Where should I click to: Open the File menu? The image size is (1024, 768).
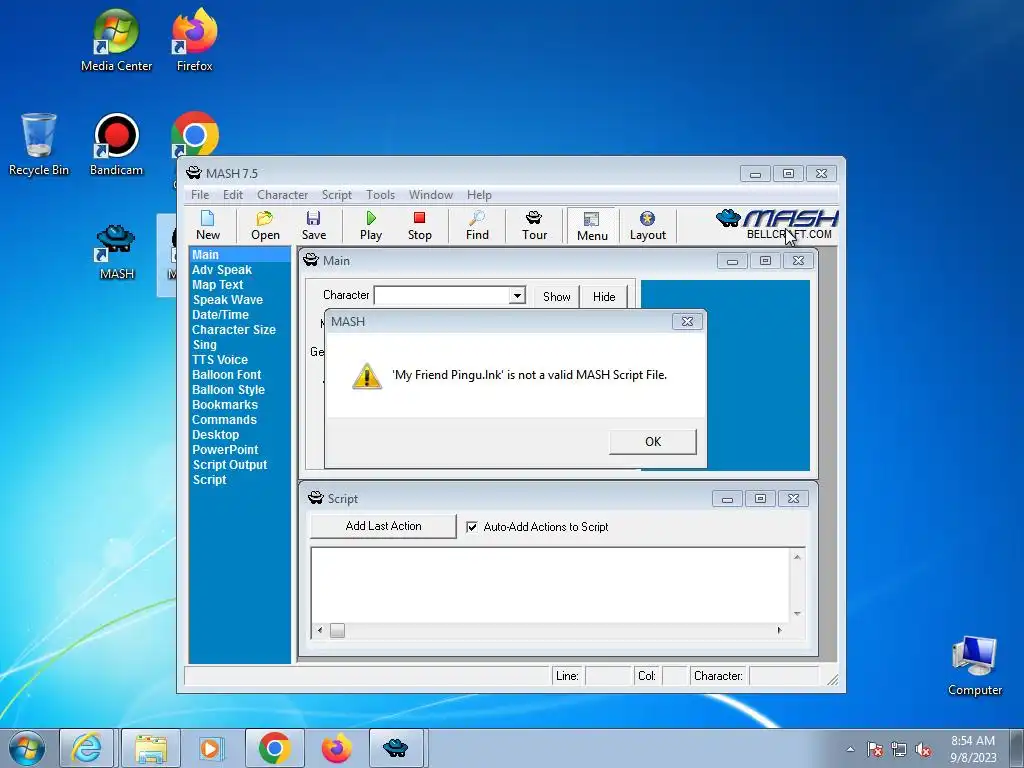point(200,195)
